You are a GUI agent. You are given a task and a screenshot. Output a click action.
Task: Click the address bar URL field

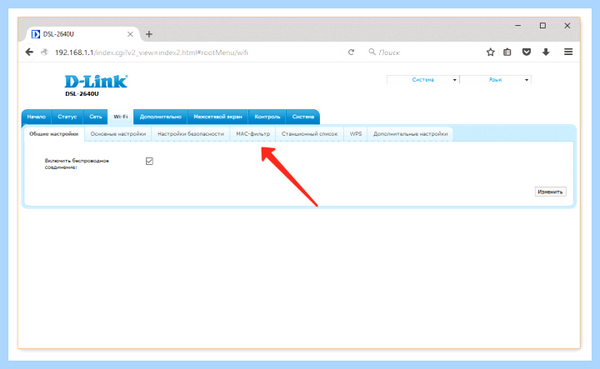pyautogui.click(x=191, y=52)
